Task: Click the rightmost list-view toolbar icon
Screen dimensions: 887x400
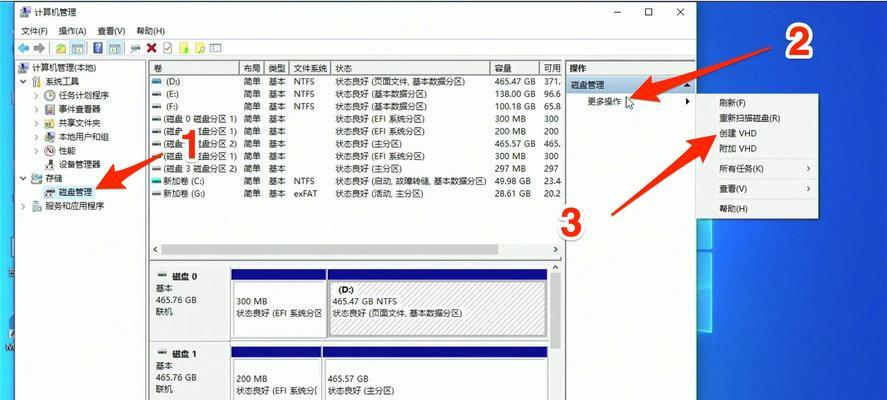Action: pyautogui.click(x=215, y=49)
